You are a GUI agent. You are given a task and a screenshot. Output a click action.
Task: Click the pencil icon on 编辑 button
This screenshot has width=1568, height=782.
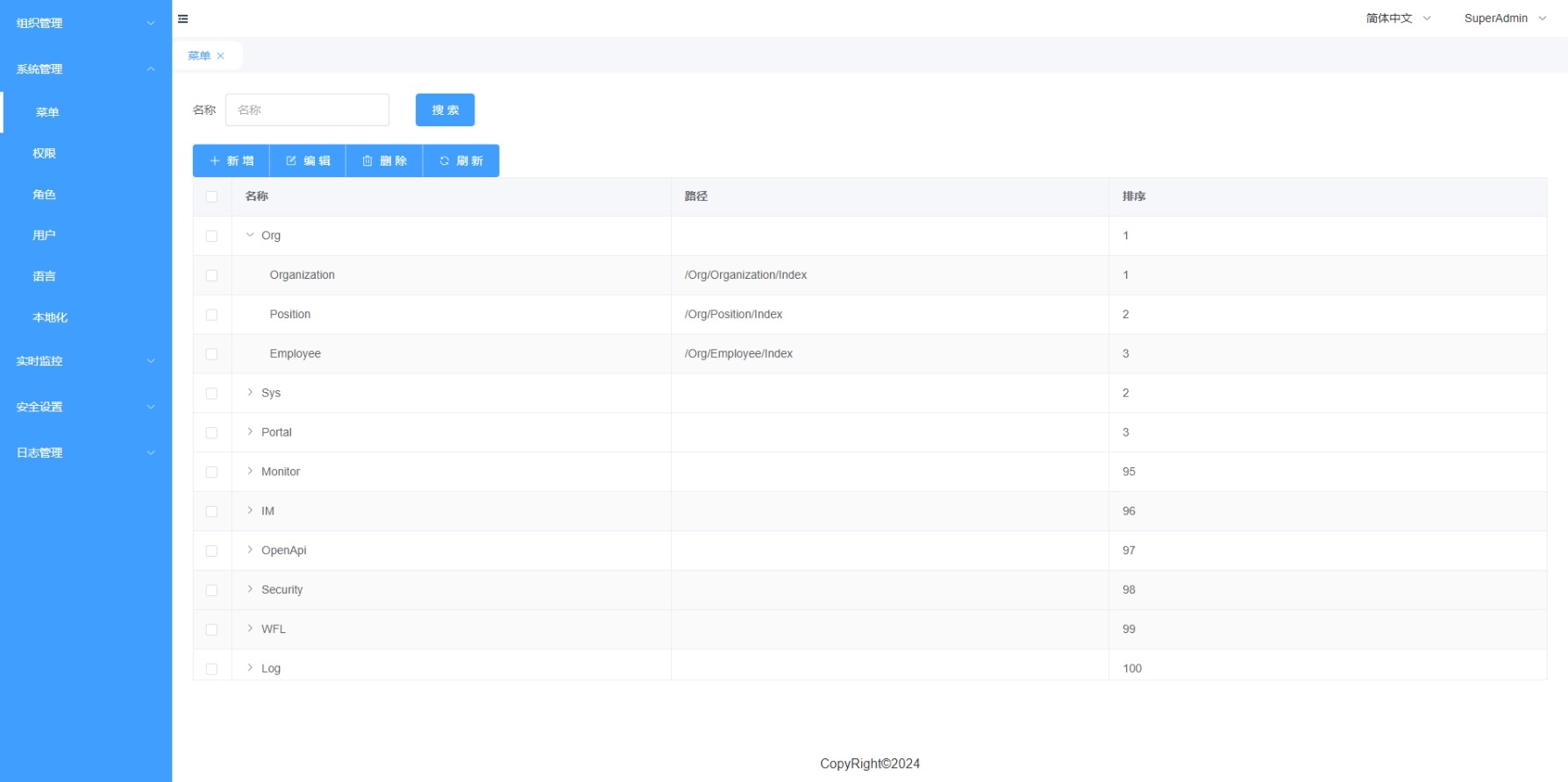tap(291, 160)
